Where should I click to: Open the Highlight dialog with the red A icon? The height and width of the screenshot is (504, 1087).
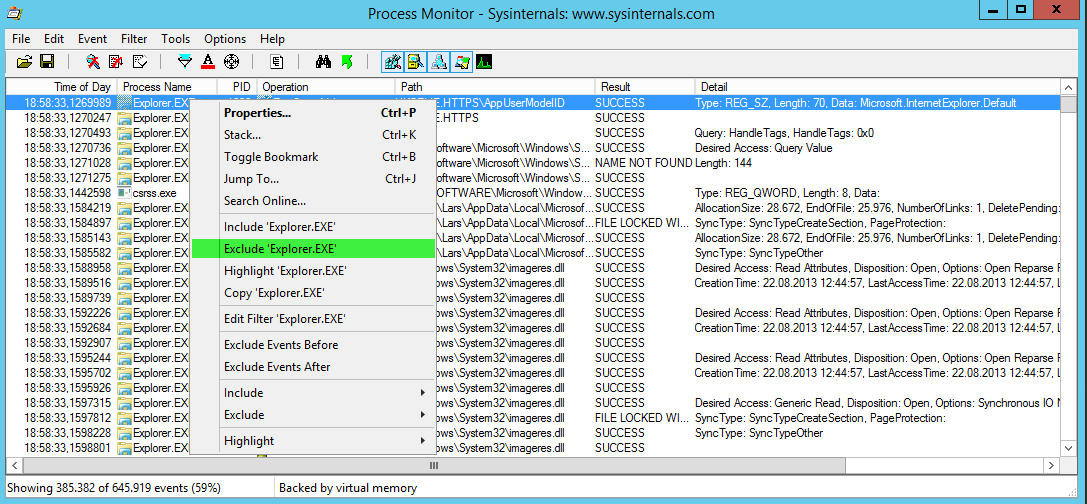pos(207,62)
